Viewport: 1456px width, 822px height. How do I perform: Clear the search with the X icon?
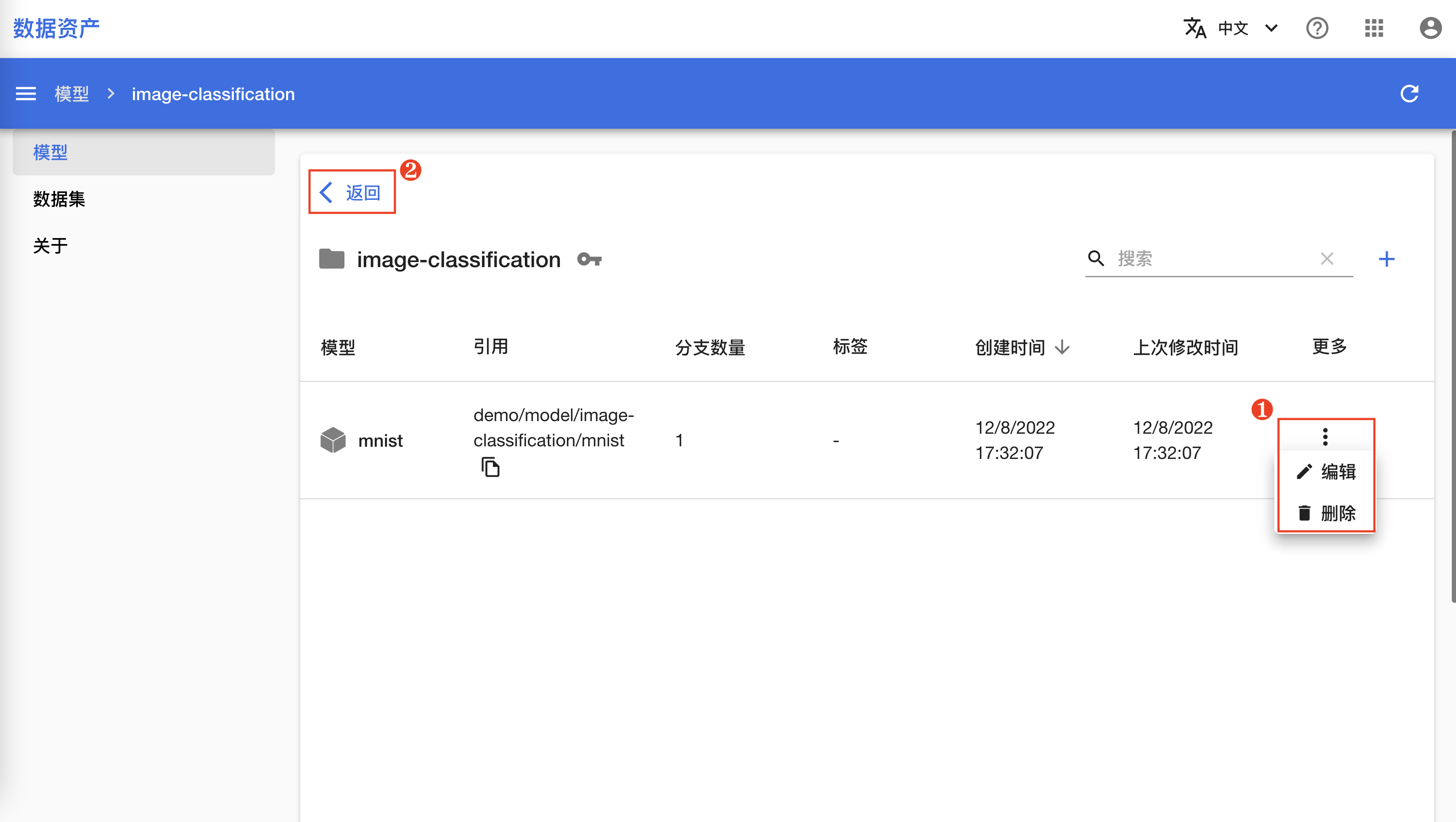[x=1326, y=258]
